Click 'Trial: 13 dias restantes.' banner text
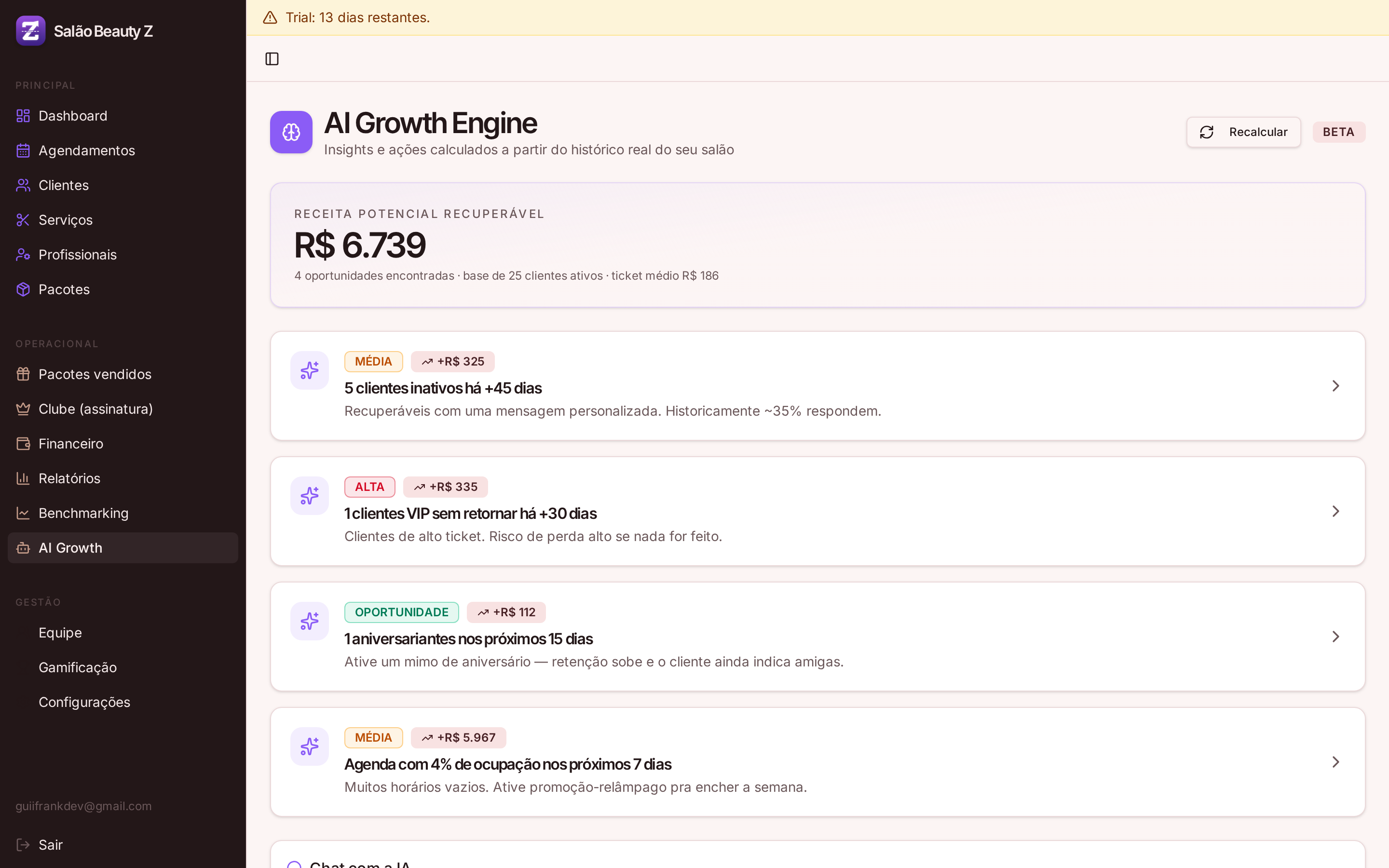This screenshot has height=868, width=1389. 357,18
